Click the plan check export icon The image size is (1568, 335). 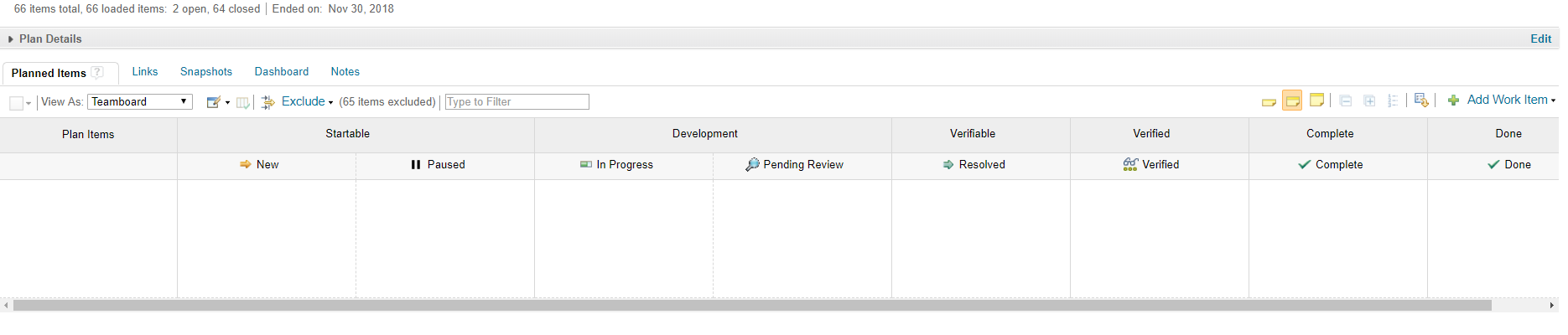pos(1420,100)
